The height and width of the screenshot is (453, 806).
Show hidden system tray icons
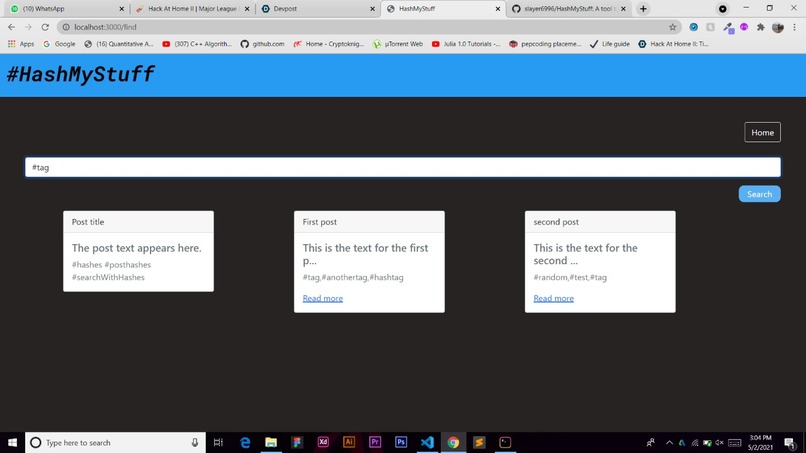669,443
